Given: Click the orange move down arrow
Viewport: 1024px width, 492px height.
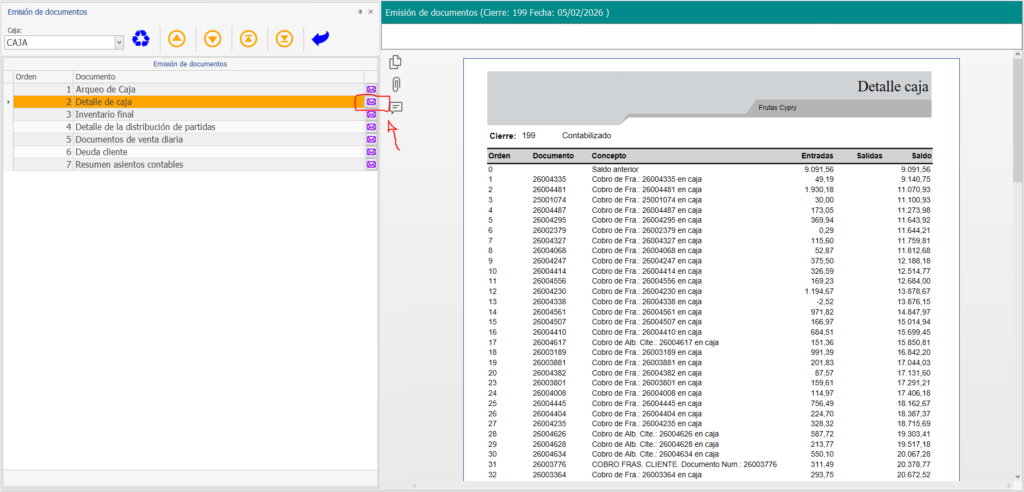Looking at the screenshot, I should click(212, 39).
